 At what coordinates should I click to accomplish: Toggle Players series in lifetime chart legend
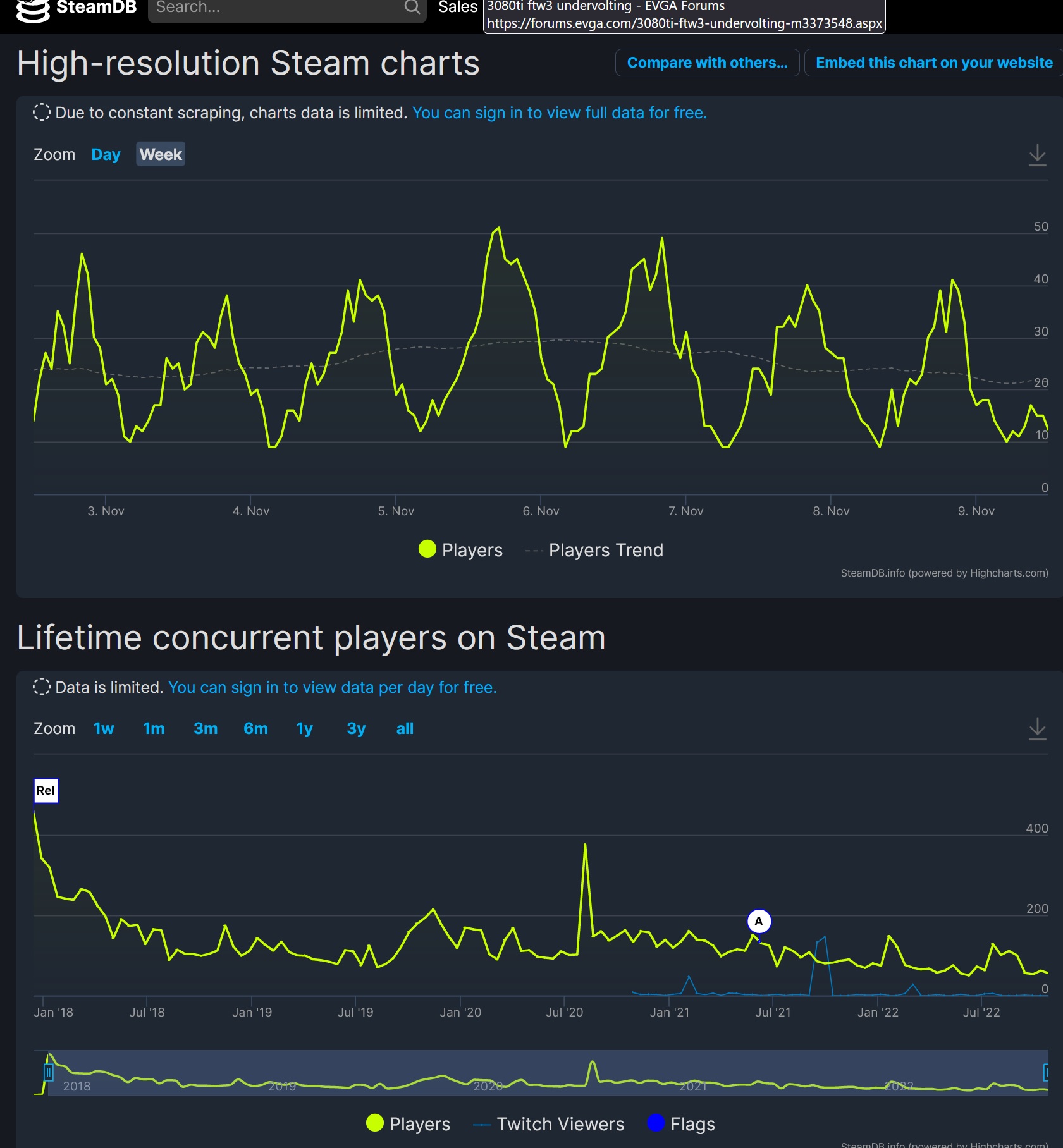coord(409,1124)
